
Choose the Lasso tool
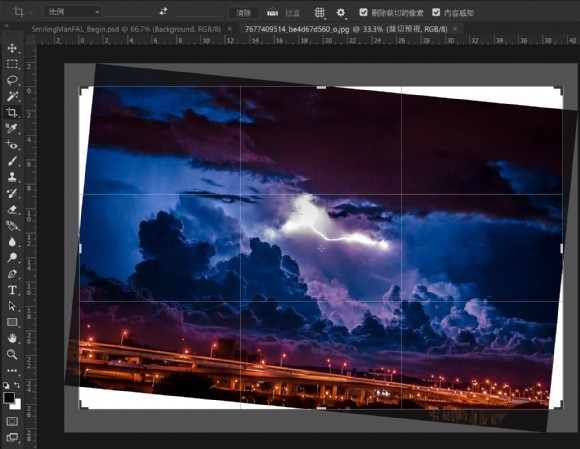point(12,80)
